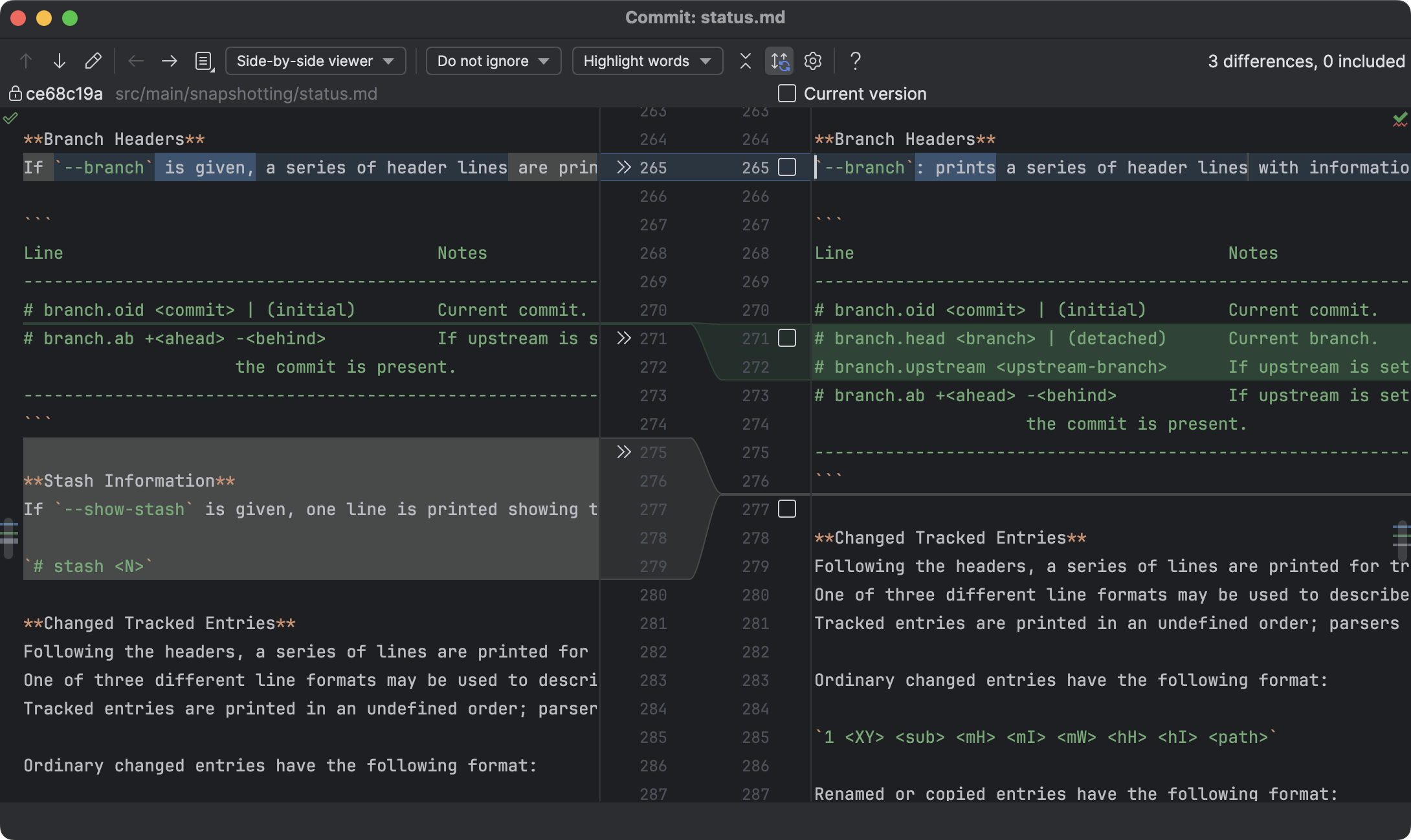Screen dimensions: 1411x840
Task: Check the include-change box at line 265
Action: (788, 167)
